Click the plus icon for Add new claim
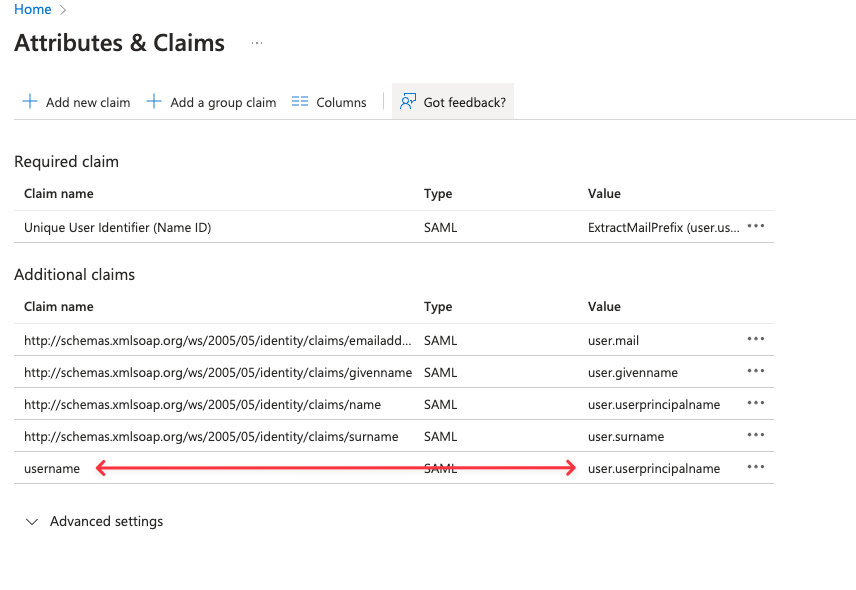 (30, 102)
